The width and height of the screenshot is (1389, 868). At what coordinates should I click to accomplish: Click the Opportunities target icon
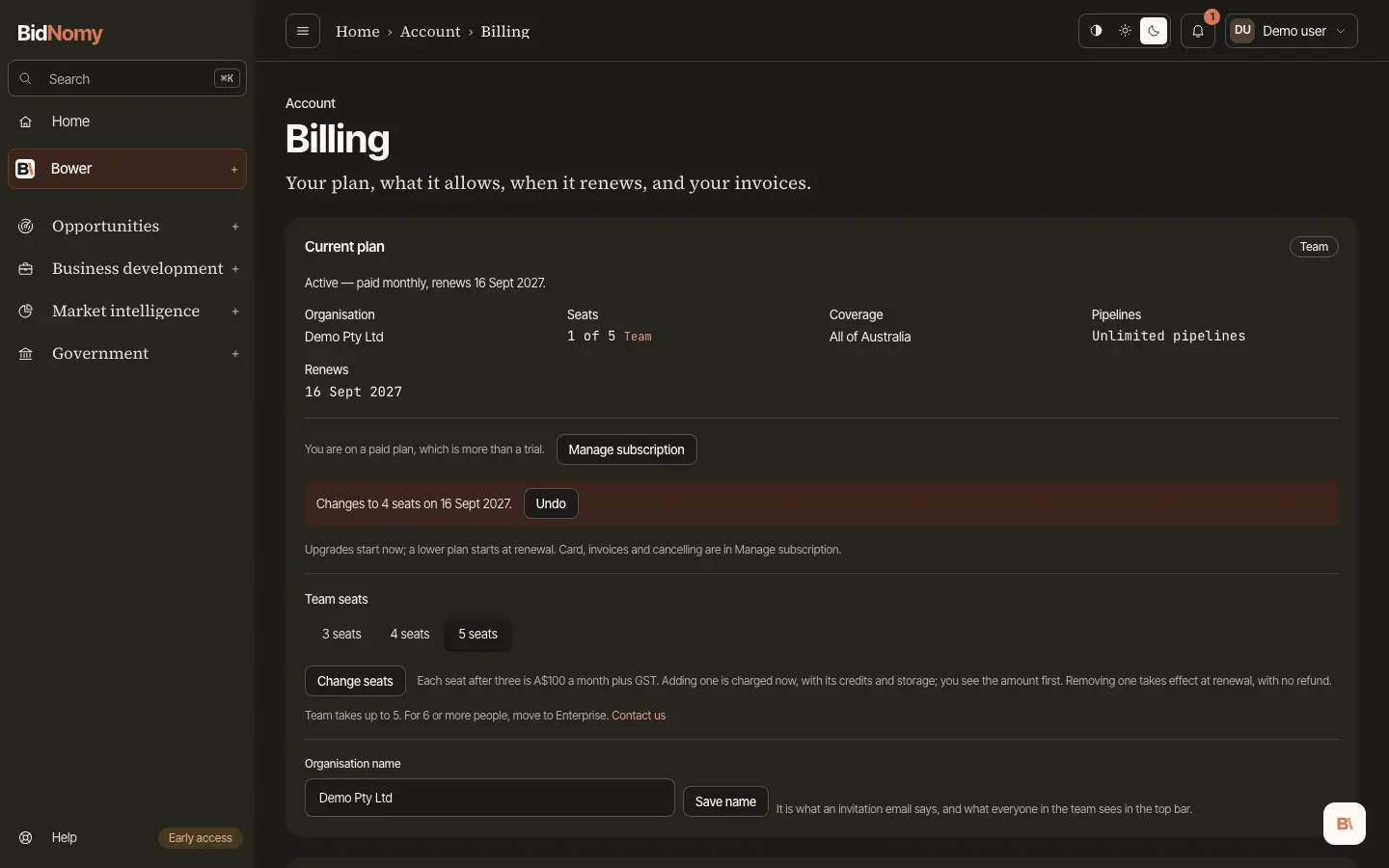[x=26, y=227]
